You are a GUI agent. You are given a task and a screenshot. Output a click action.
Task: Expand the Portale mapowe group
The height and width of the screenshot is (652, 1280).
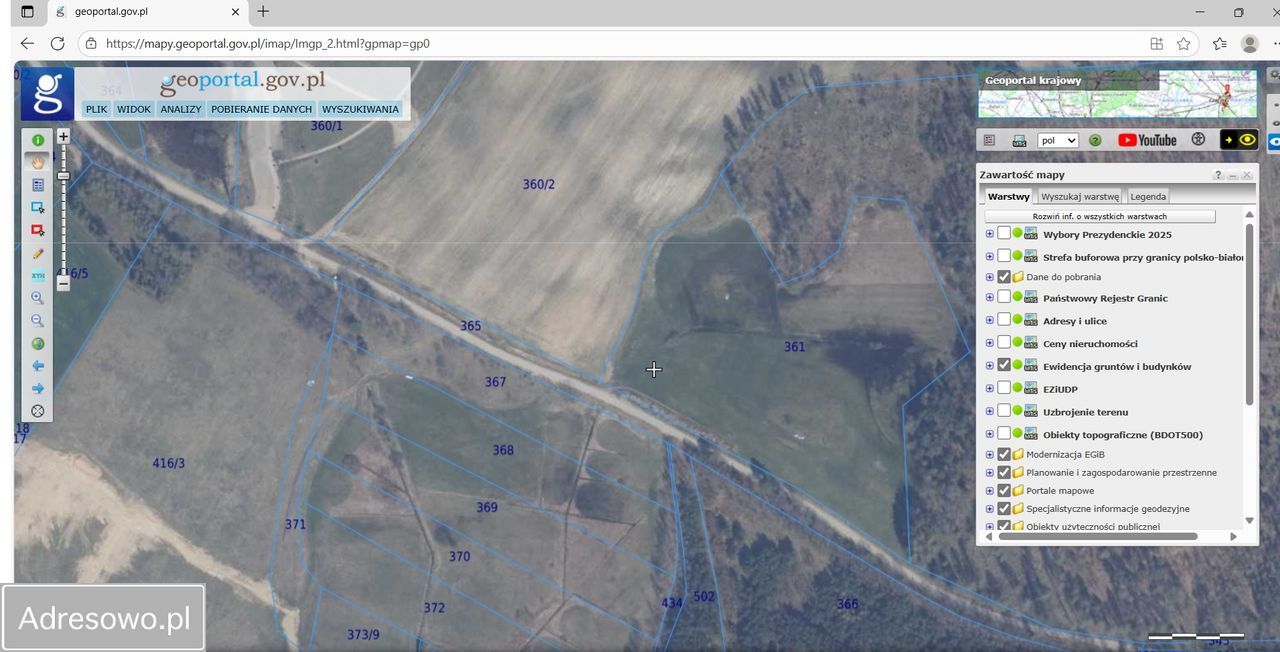(990, 491)
